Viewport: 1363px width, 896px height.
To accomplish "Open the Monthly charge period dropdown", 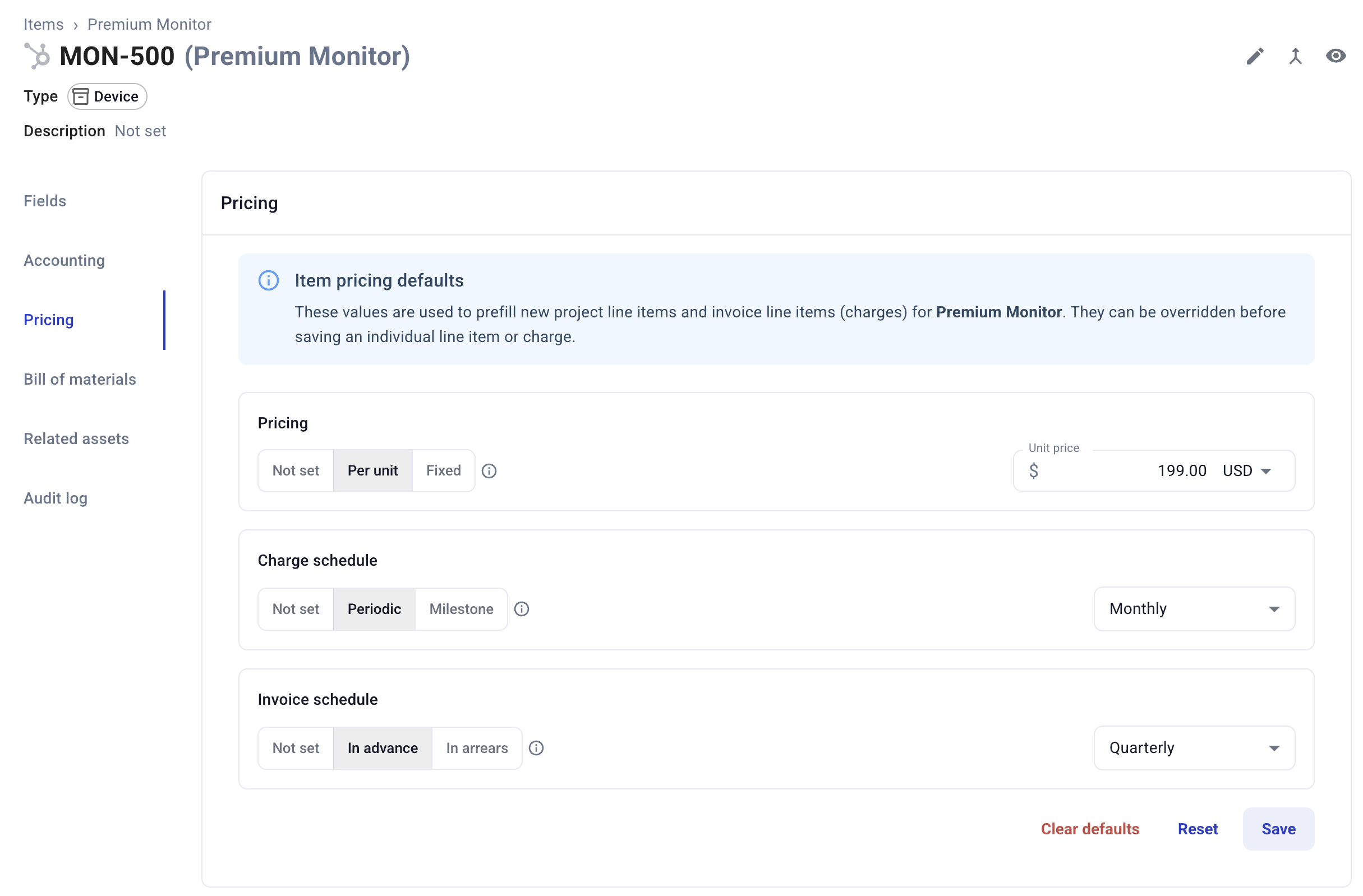I will coord(1195,609).
